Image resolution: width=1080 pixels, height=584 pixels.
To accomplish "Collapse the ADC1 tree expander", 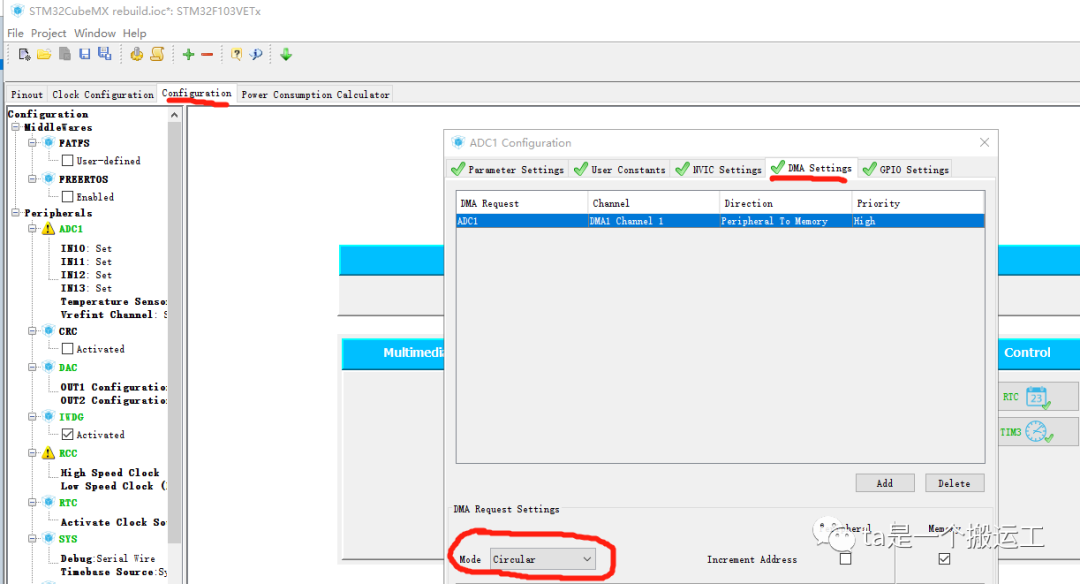I will [32, 229].
